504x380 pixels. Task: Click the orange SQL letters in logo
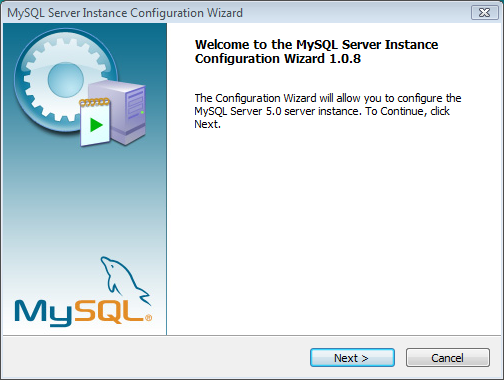[109, 312]
